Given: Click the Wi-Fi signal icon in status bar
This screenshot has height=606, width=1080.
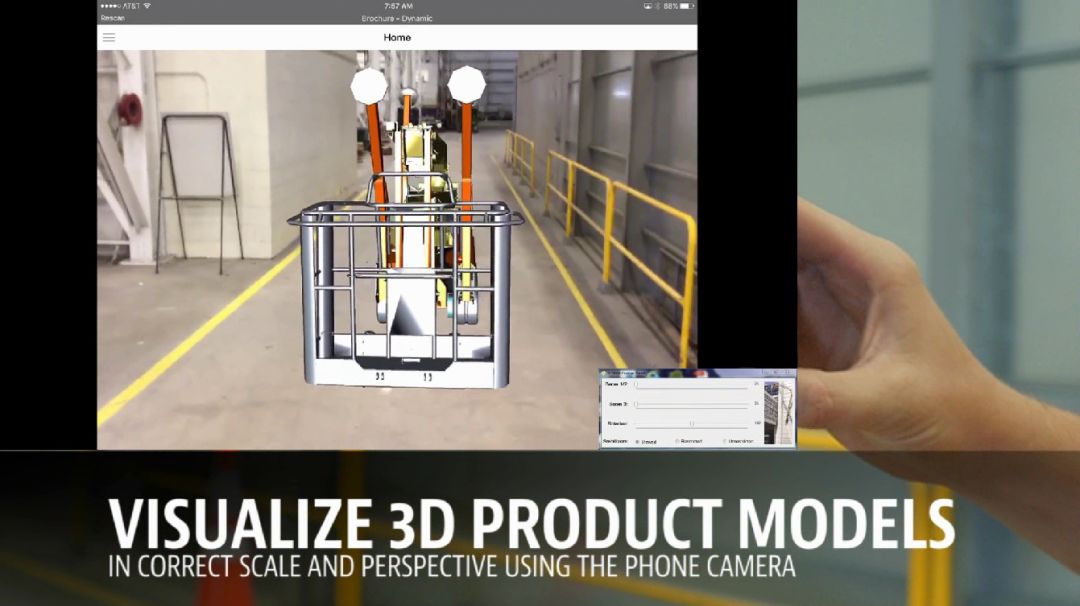Looking at the screenshot, I should (147, 6).
